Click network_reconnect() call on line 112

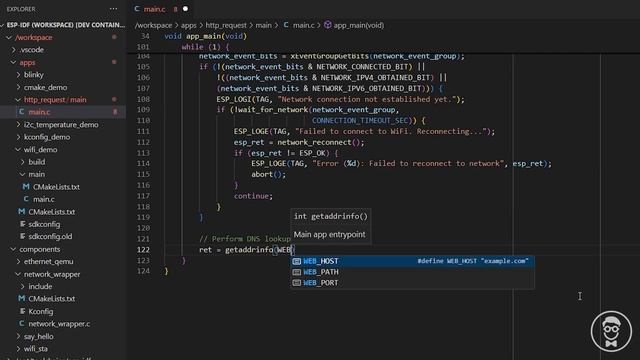pos(320,142)
